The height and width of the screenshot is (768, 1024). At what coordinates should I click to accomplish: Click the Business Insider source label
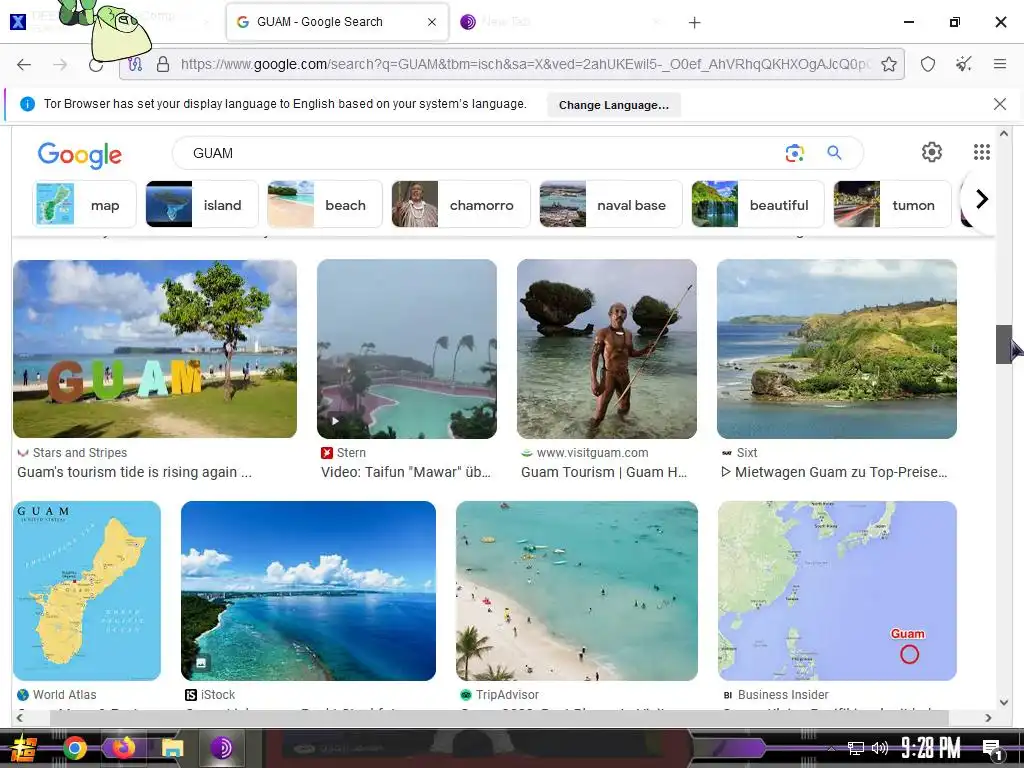click(x=782, y=695)
